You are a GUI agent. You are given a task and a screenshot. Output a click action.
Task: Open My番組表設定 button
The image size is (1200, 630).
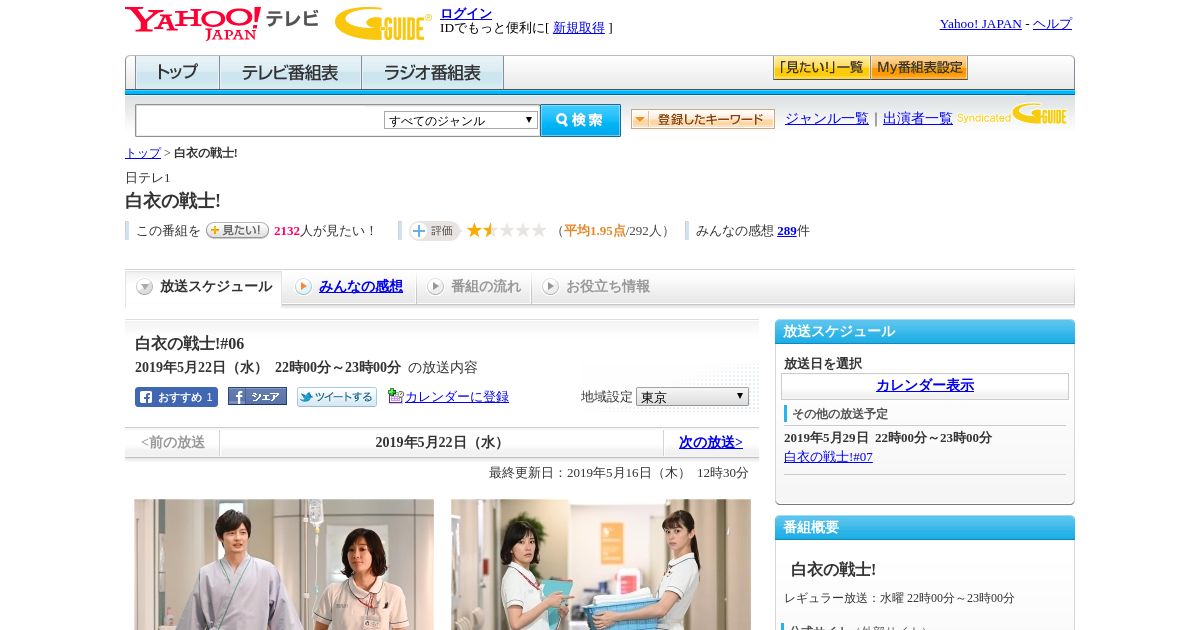point(919,68)
